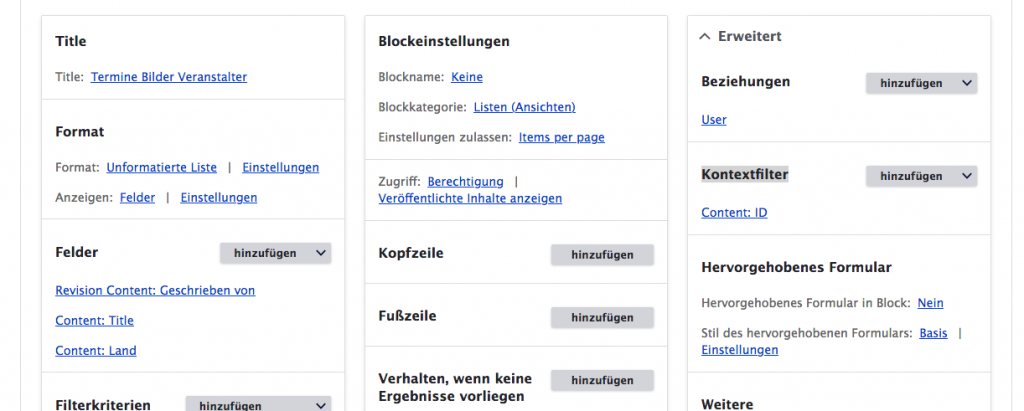
Task: Open the Beziehungen hinzufügen dropdown arrow
Action: pos(967,84)
